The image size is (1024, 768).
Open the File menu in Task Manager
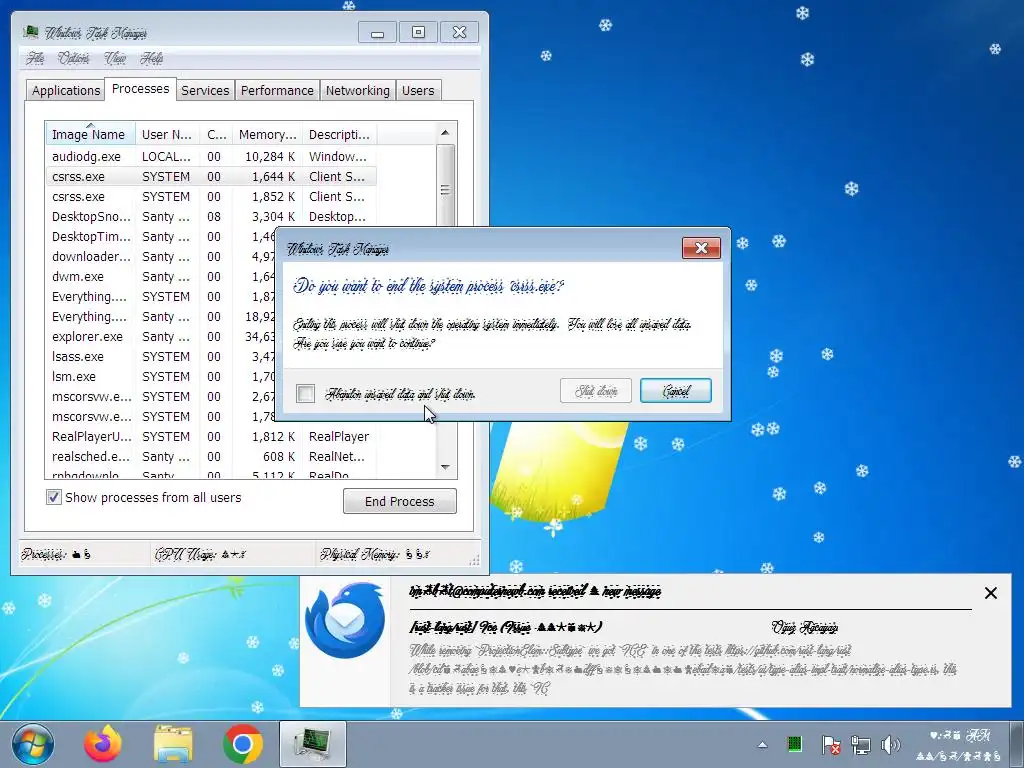point(35,58)
